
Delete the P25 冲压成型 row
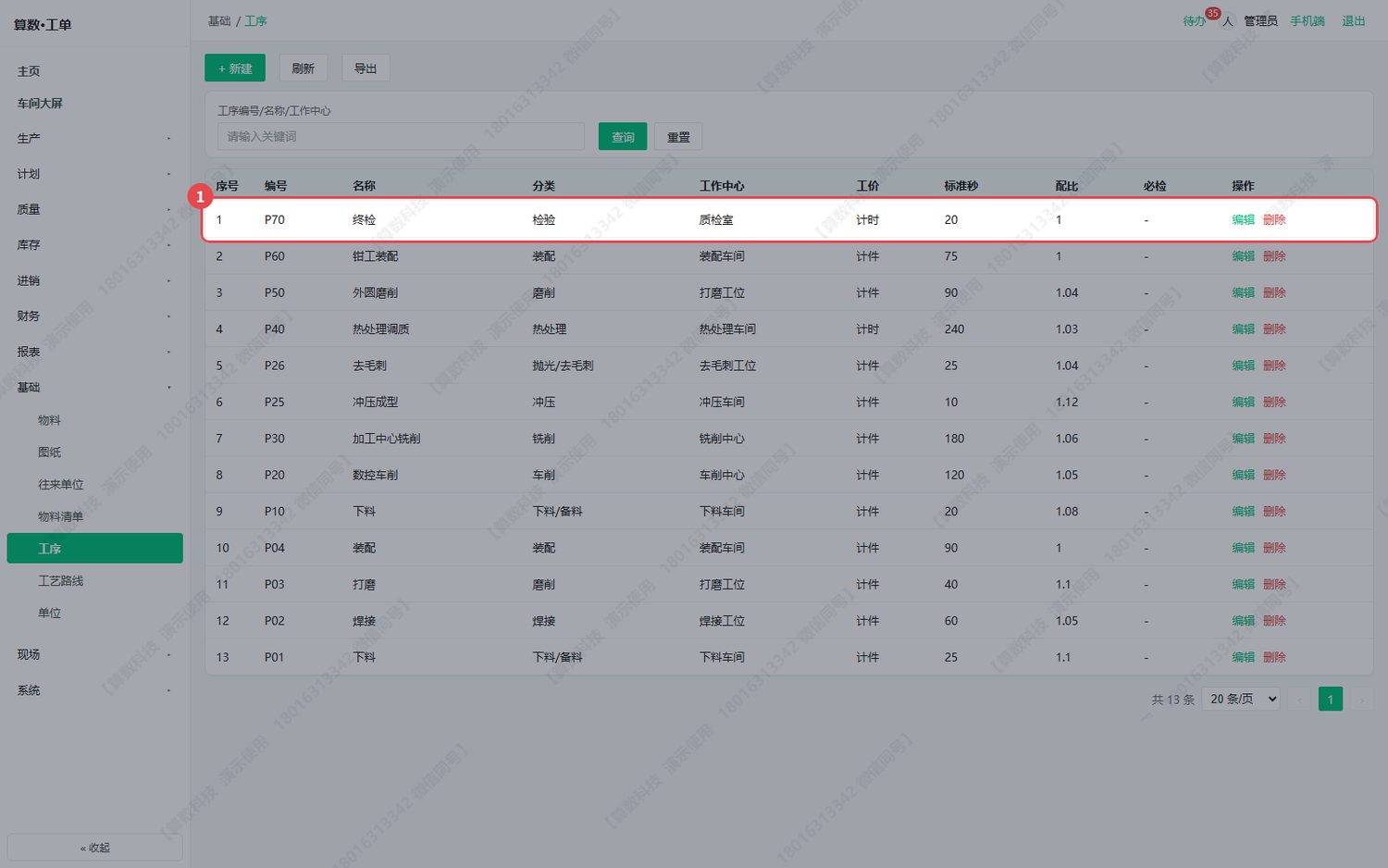pyautogui.click(x=1274, y=402)
